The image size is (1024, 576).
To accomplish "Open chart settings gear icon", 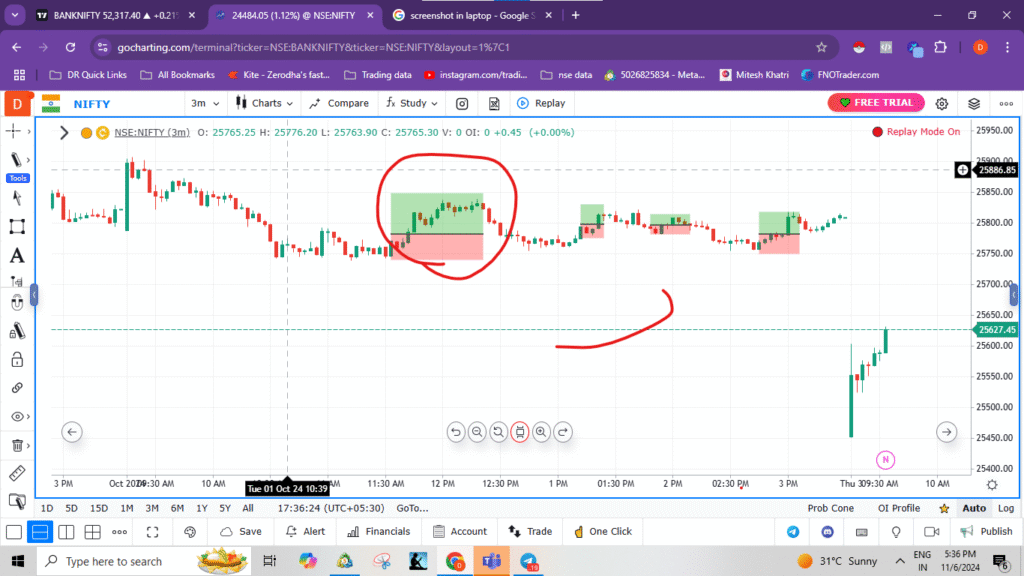I will click(x=942, y=103).
